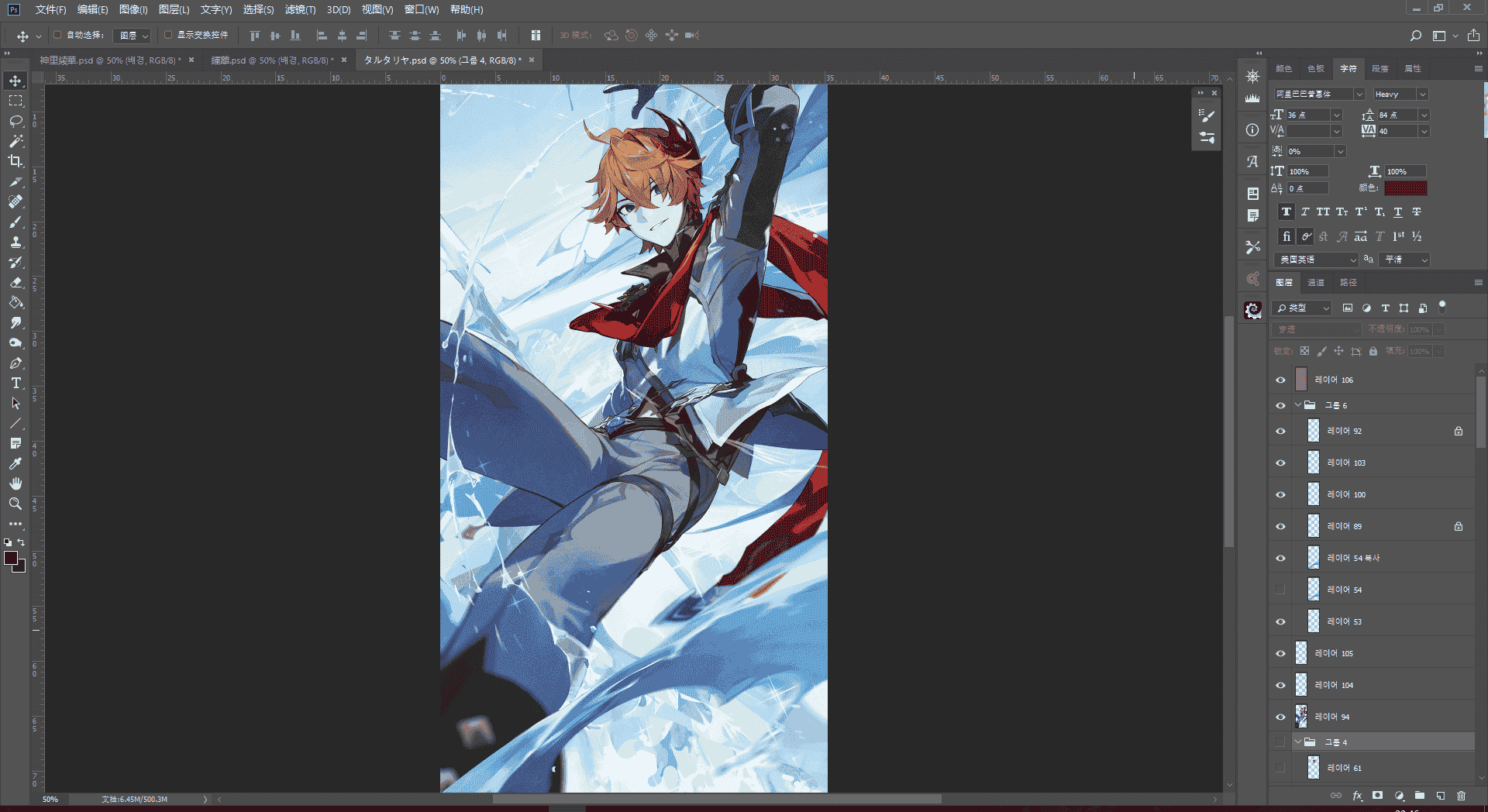Screen dimensions: 1488x812
Task: Select the Clone Stamp tool
Action: [x=15, y=243]
